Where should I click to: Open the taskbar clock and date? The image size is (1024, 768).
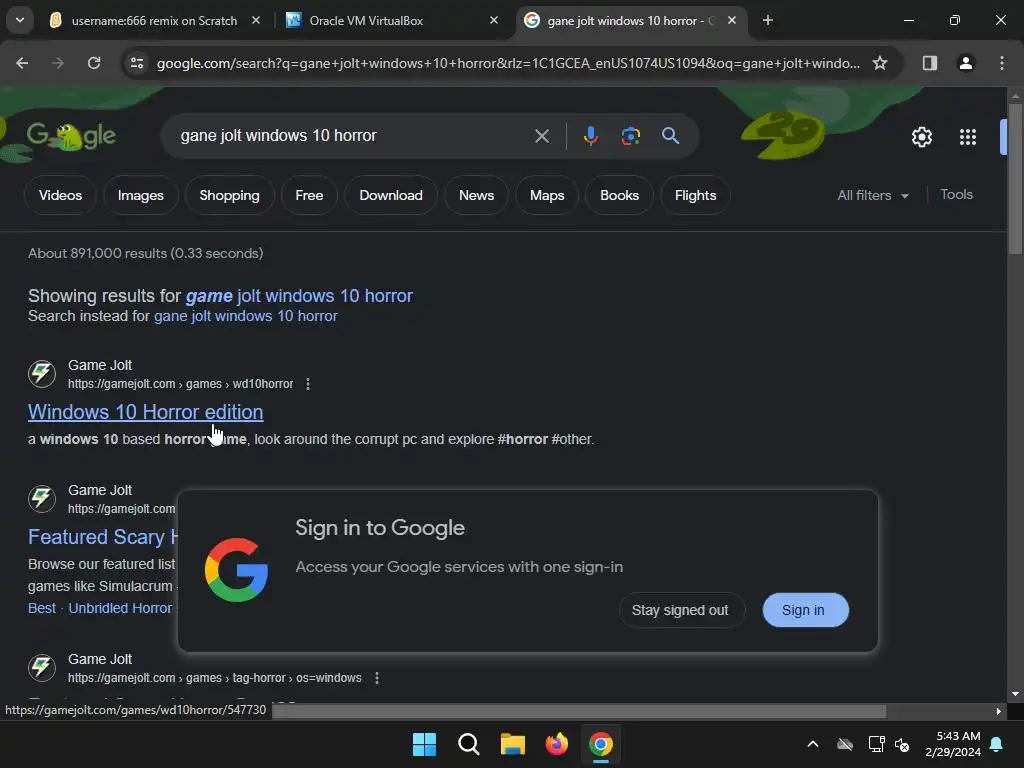pos(953,744)
